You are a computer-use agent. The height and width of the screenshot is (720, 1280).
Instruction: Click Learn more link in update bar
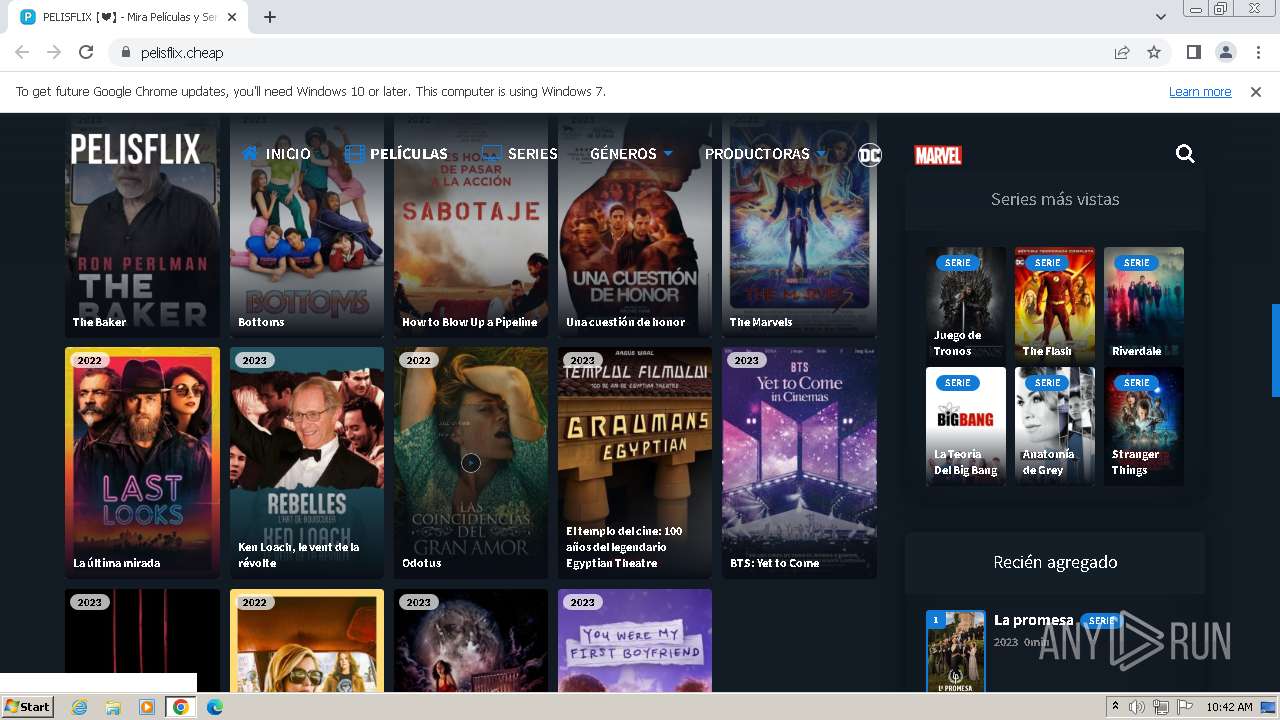coord(1200,91)
